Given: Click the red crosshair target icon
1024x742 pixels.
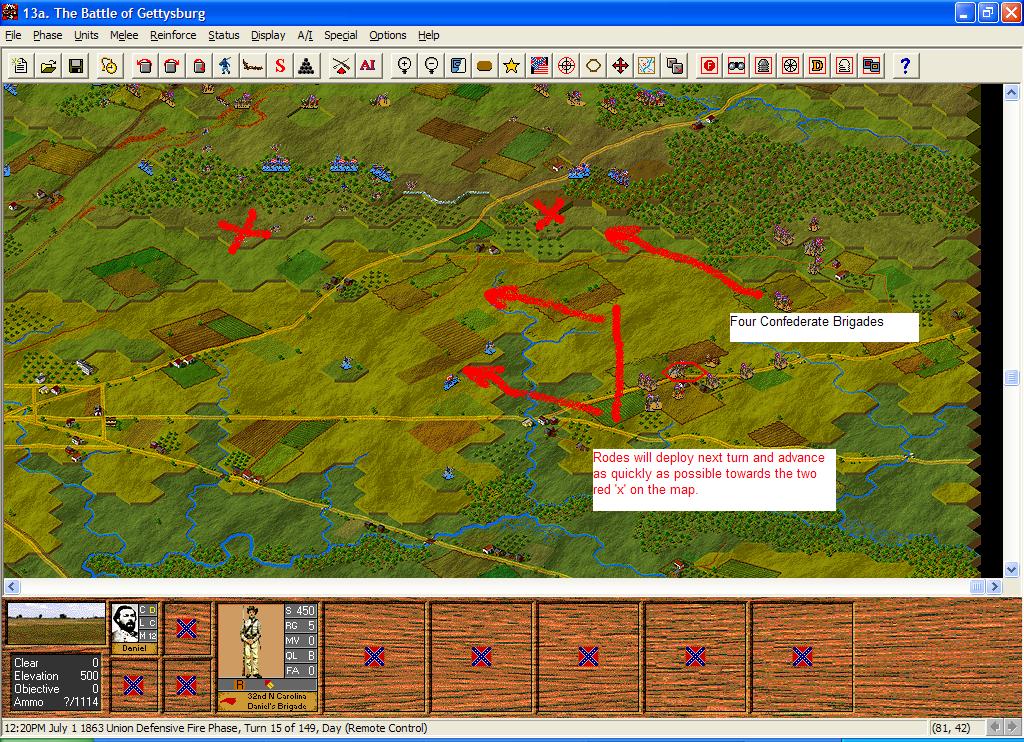Looking at the screenshot, I should click(566, 66).
